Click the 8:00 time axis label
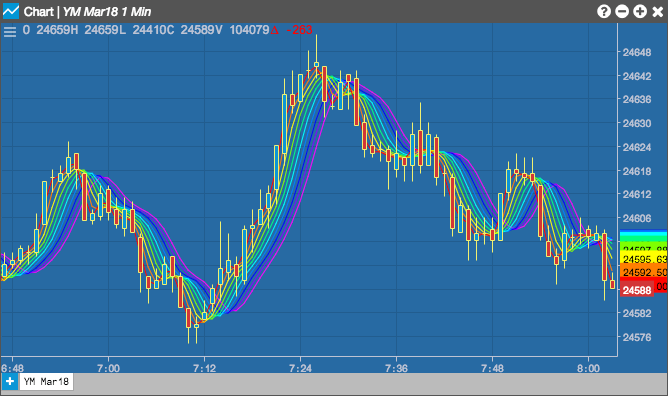 588,368
